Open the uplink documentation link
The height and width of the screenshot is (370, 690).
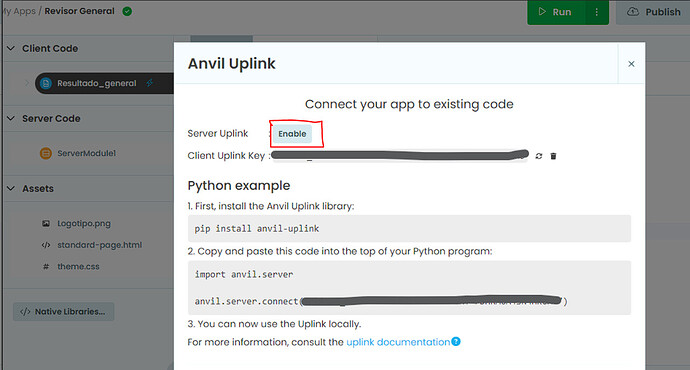398,342
